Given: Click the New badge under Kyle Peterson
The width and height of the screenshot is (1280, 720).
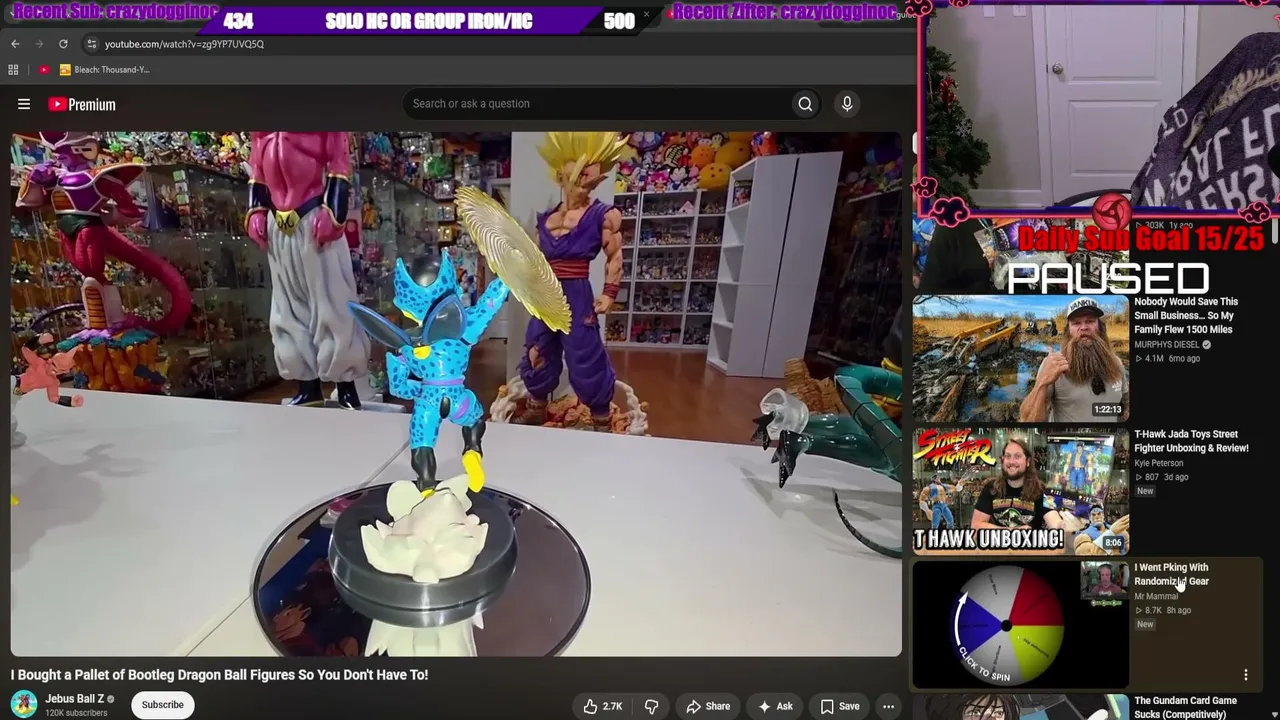Looking at the screenshot, I should click(1145, 491).
